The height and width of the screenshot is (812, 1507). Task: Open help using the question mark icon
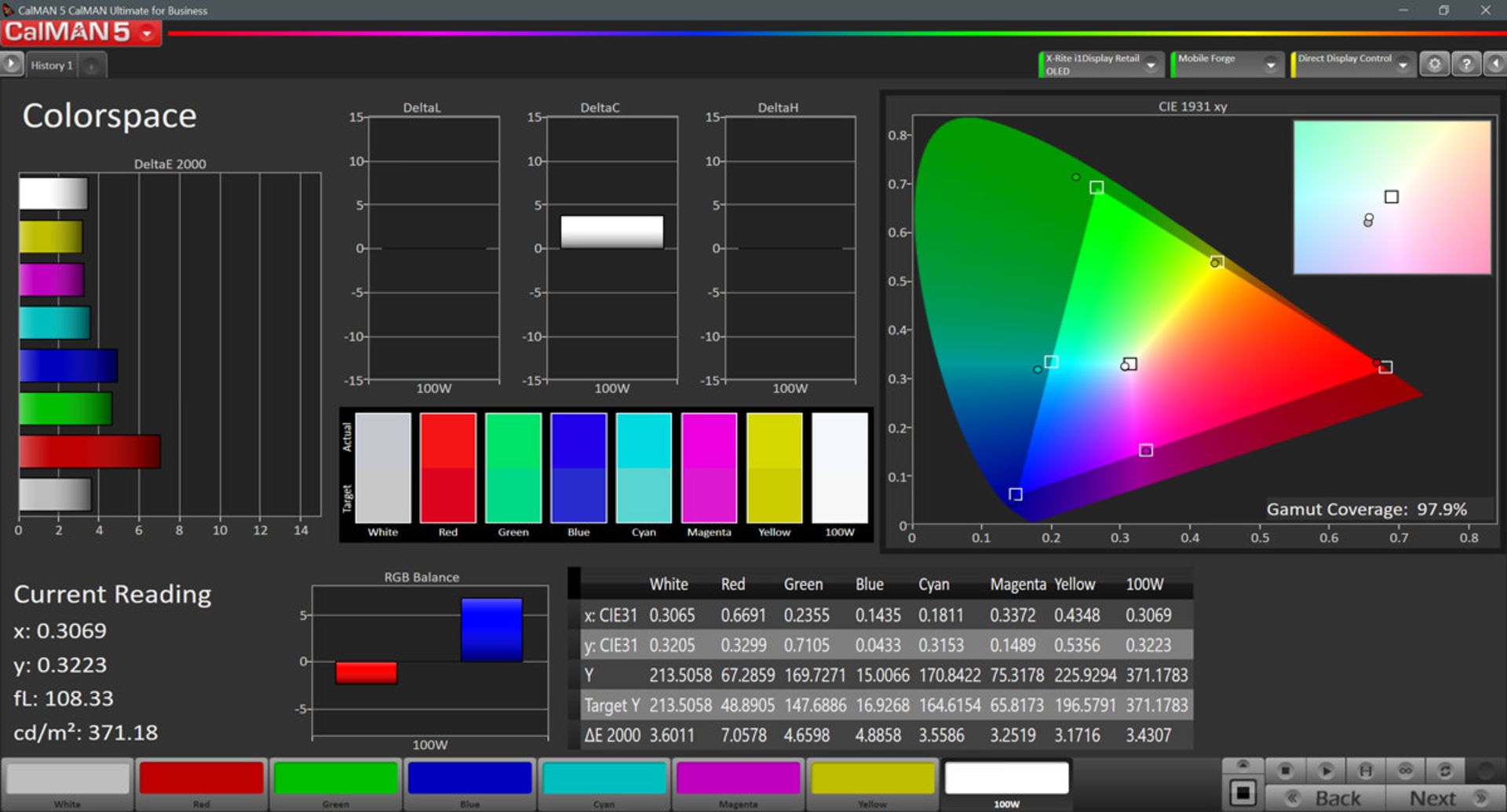1465,64
